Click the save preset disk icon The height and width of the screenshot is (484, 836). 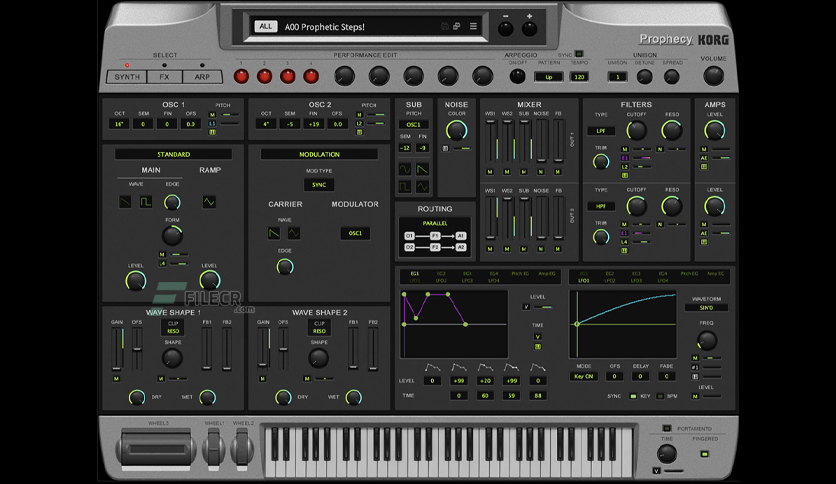pos(445,26)
